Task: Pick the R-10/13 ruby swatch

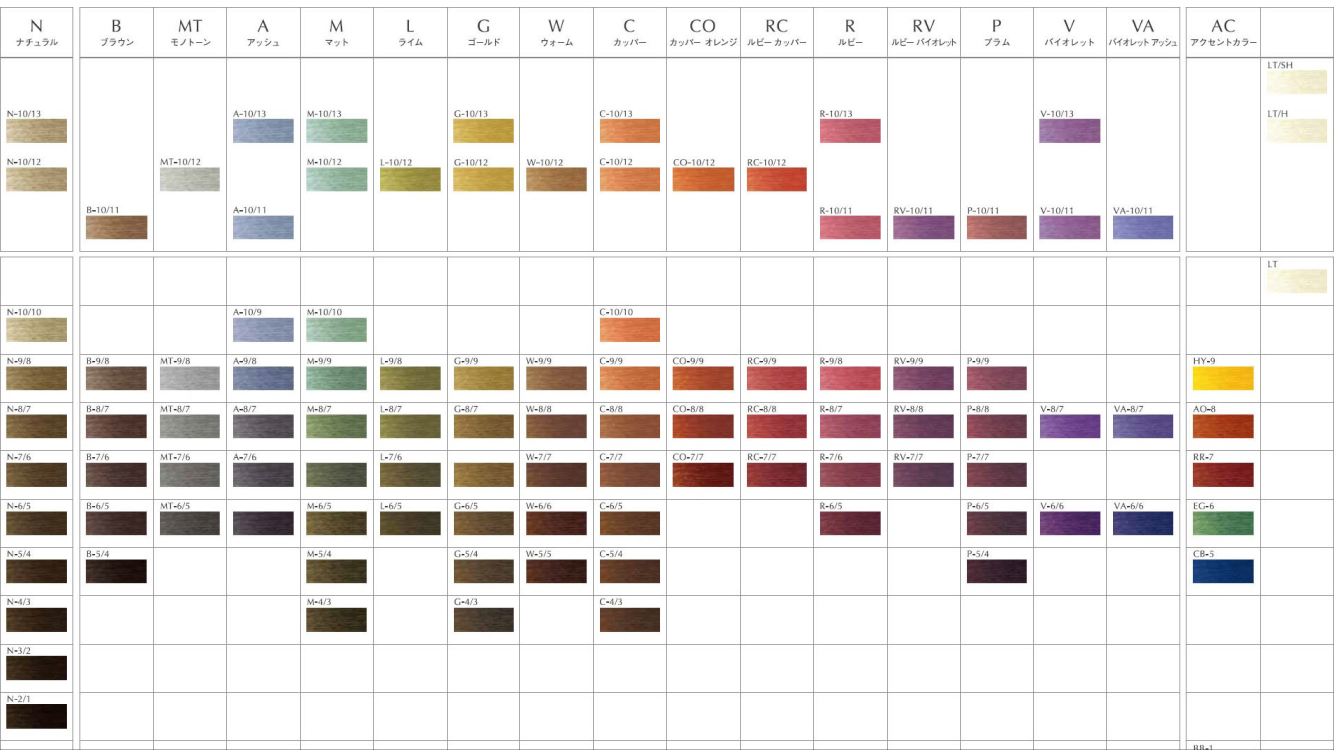Action: pos(850,131)
